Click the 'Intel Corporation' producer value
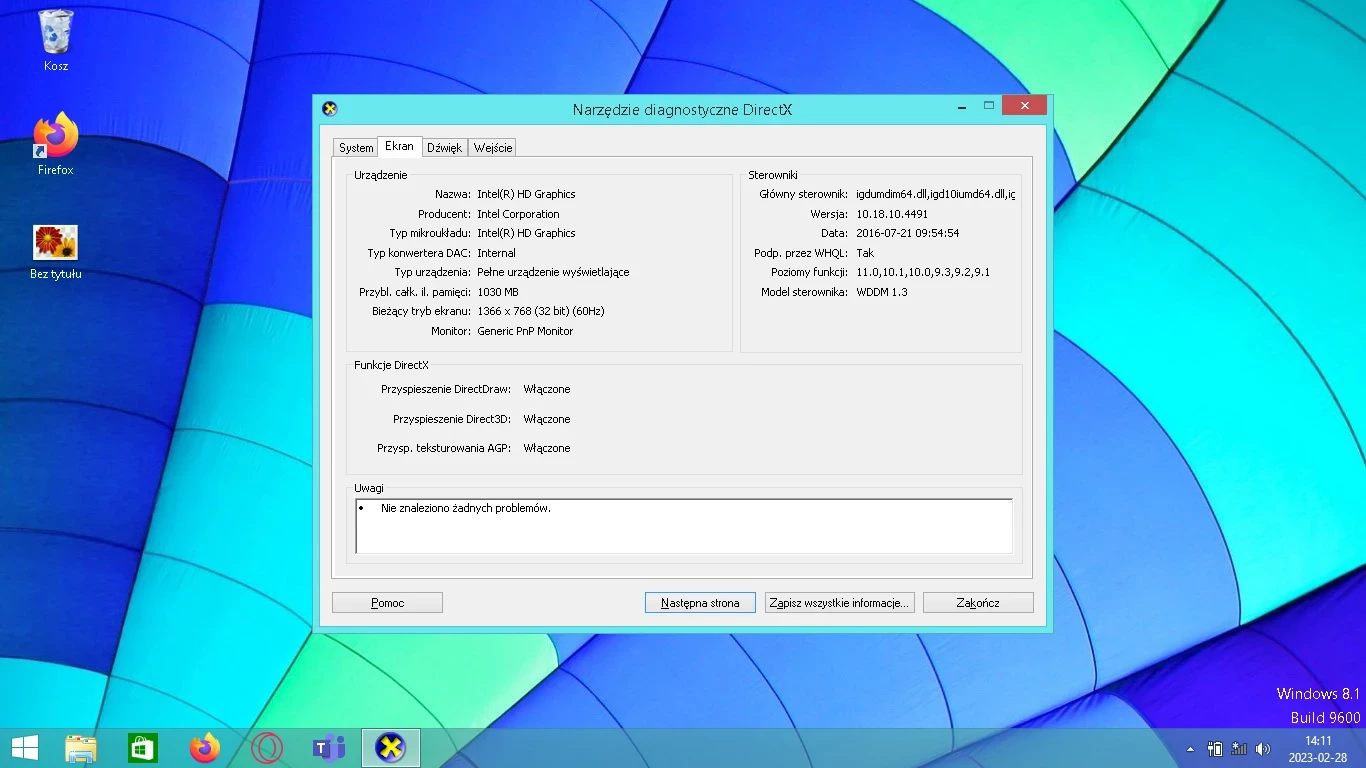The height and width of the screenshot is (768, 1366). tap(518, 214)
